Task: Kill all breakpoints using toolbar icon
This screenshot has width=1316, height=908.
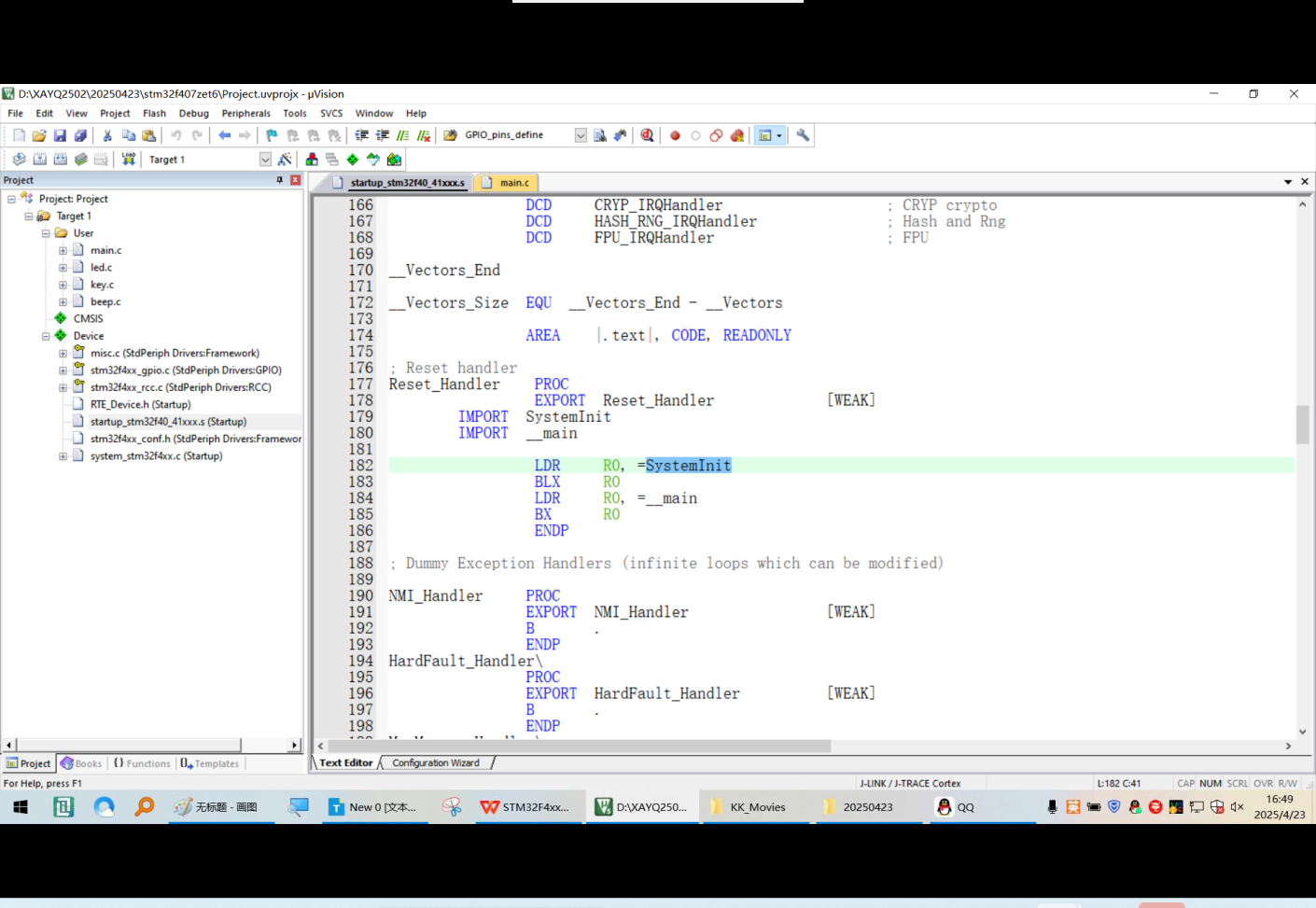Action: click(736, 134)
